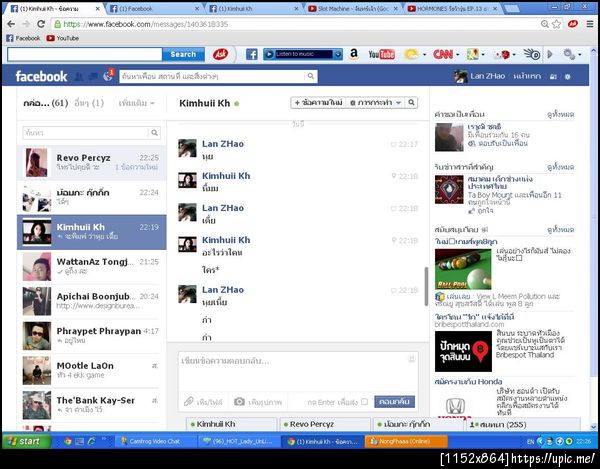600x469 pixels.
Task: Click the Facebook logo
Action: click(41, 77)
